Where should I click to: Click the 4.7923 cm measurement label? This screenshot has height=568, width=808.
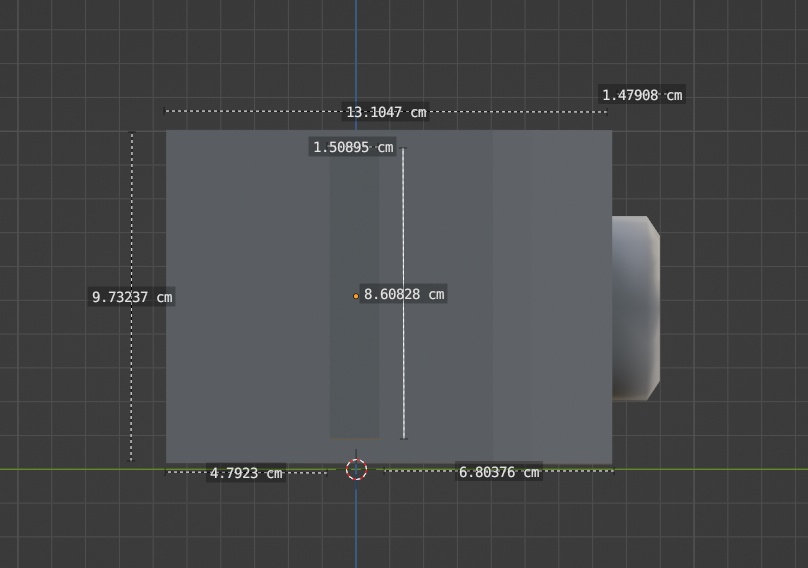pyautogui.click(x=246, y=473)
